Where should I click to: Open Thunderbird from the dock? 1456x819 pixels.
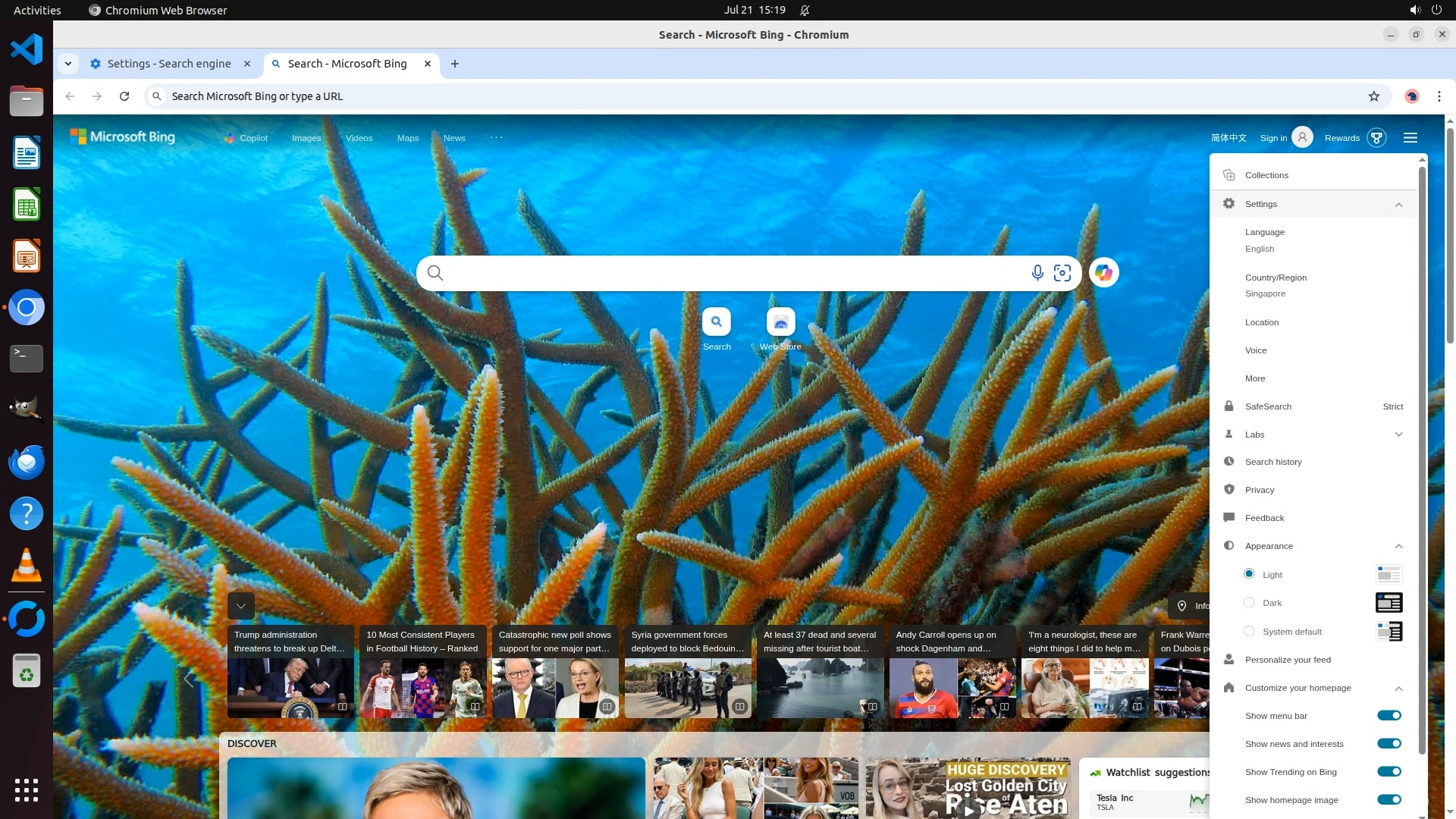(x=27, y=462)
